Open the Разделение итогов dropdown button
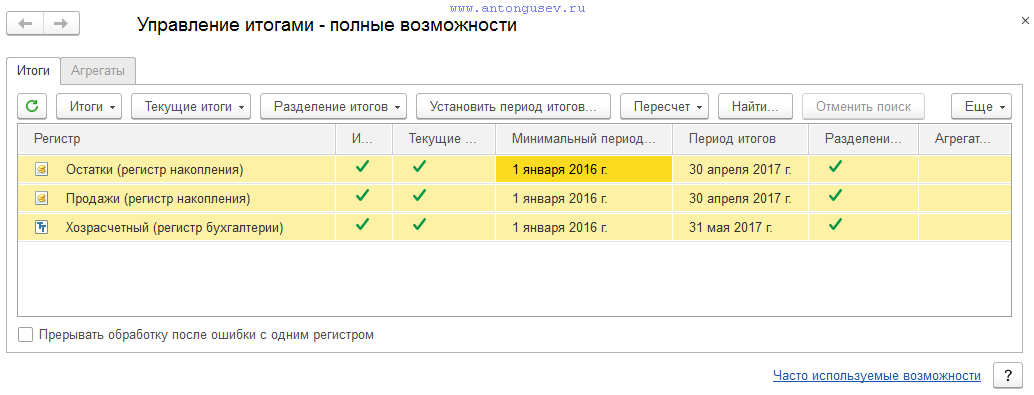The width and height of the screenshot is (1034, 395). point(334,106)
